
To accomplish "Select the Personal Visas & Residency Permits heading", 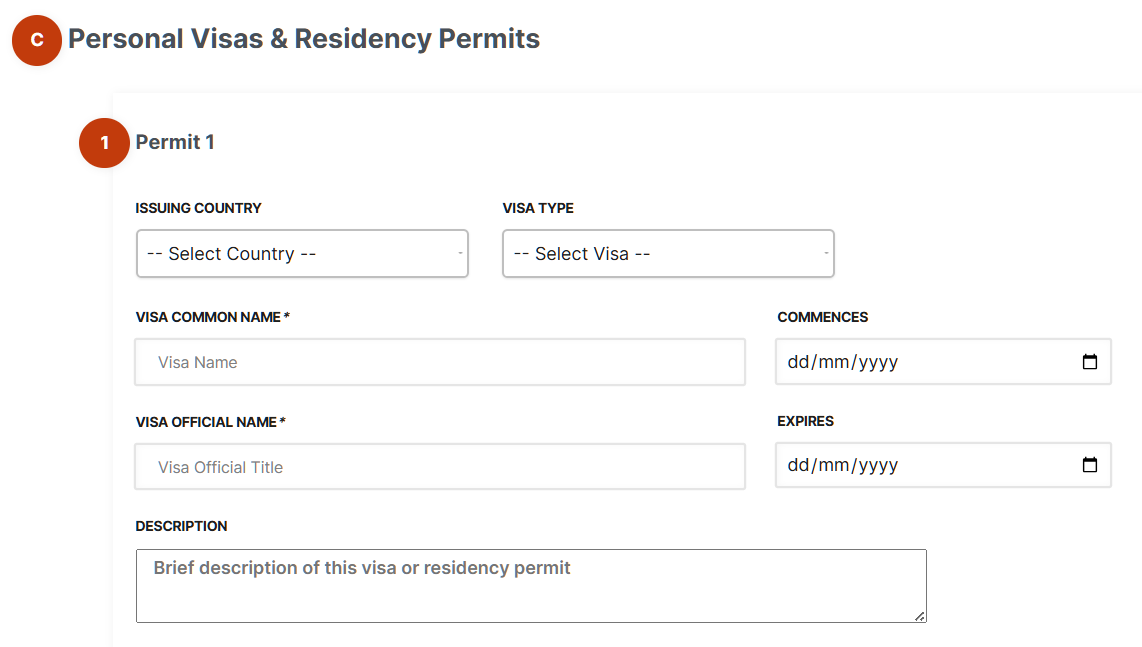I will click(x=306, y=39).
